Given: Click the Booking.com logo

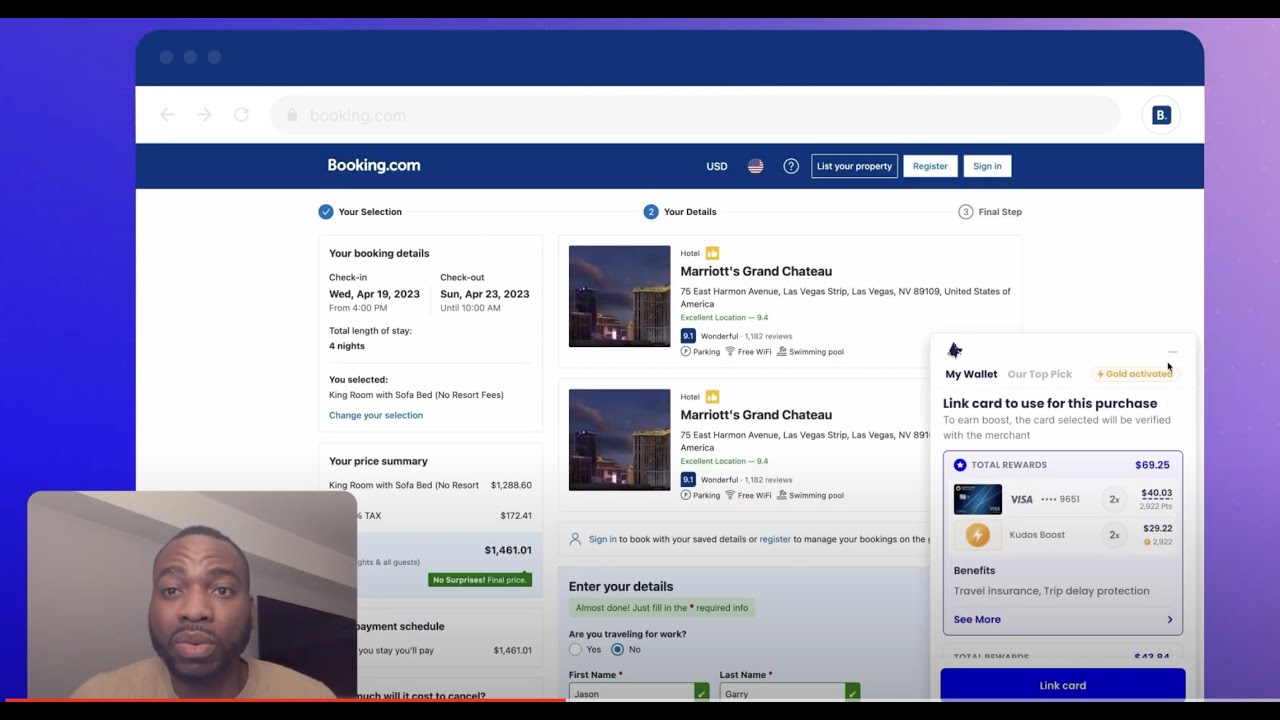Looking at the screenshot, I should 373,165.
